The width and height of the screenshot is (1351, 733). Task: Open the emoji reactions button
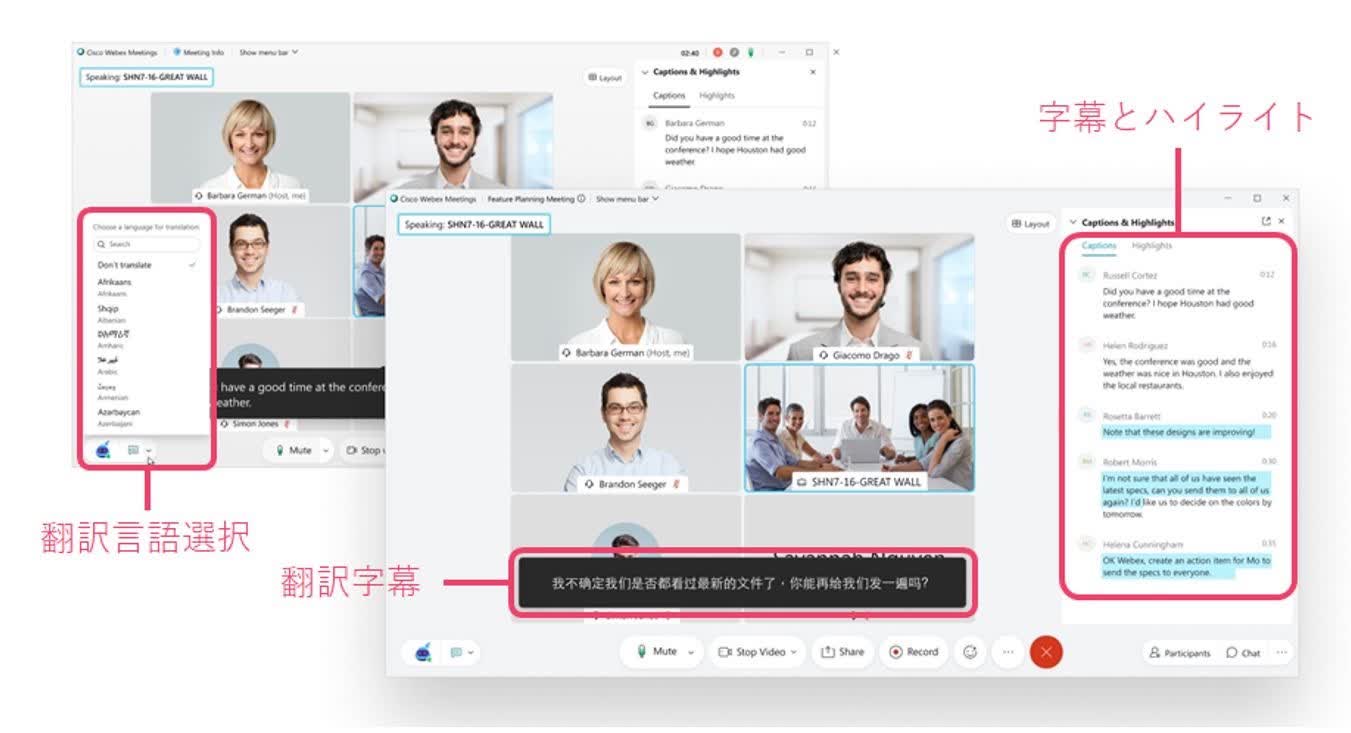tap(969, 652)
